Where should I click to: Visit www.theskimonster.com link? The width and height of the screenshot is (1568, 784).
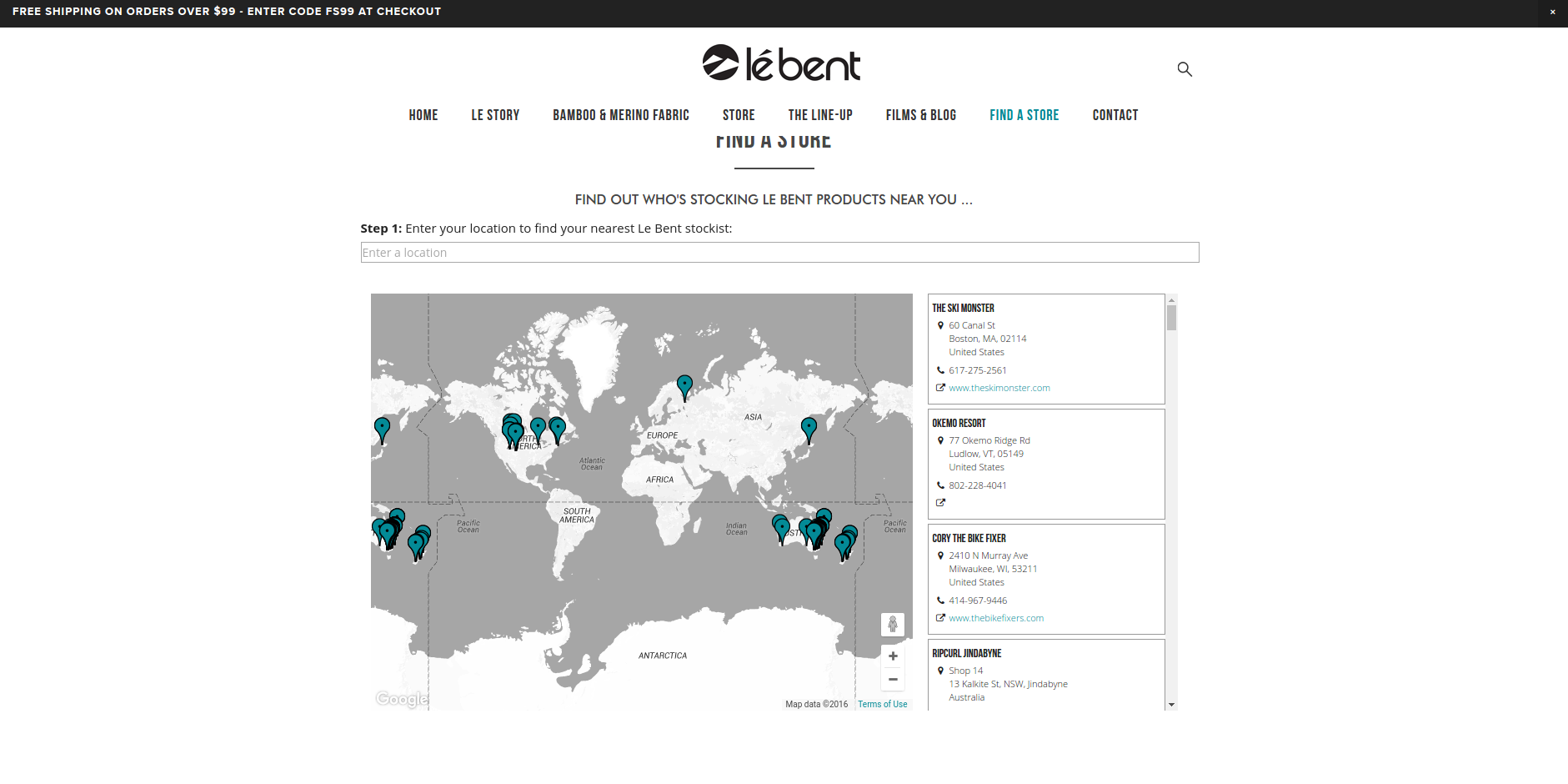[x=999, y=388]
